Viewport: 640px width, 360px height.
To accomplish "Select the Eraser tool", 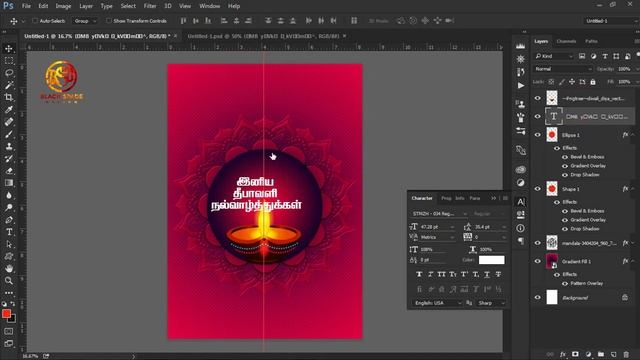I will 9,171.
